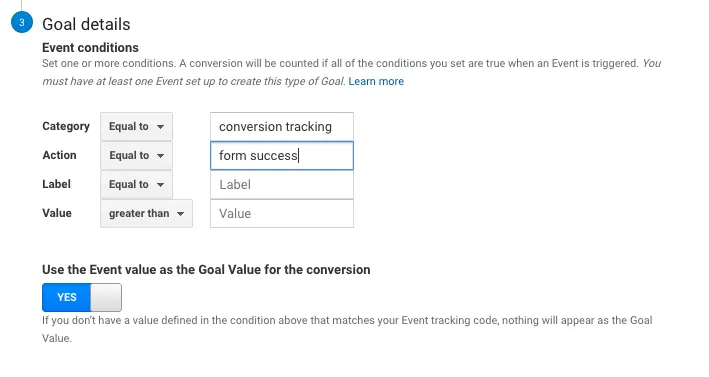Viewport: 709px width, 377px height.
Task: Click the Goal Value help text below the switch
Action: tap(347, 329)
